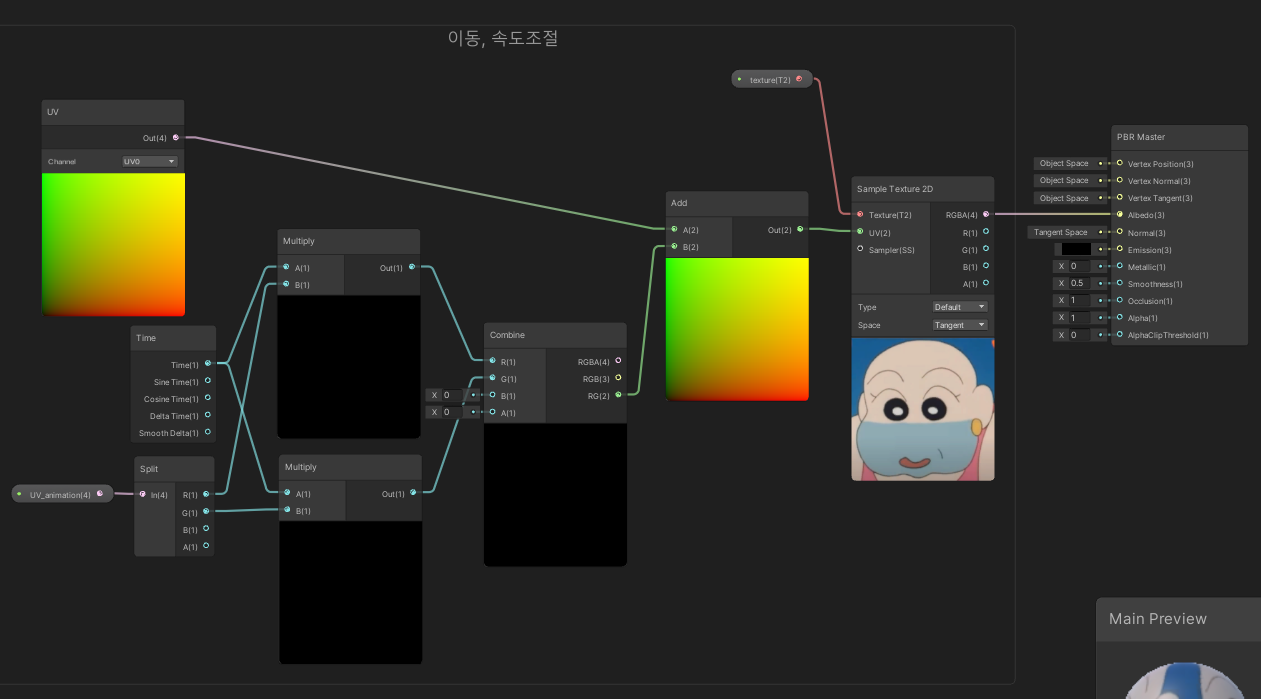
Task: Click PBR Master Normal(3) input port
Action: point(1120,232)
